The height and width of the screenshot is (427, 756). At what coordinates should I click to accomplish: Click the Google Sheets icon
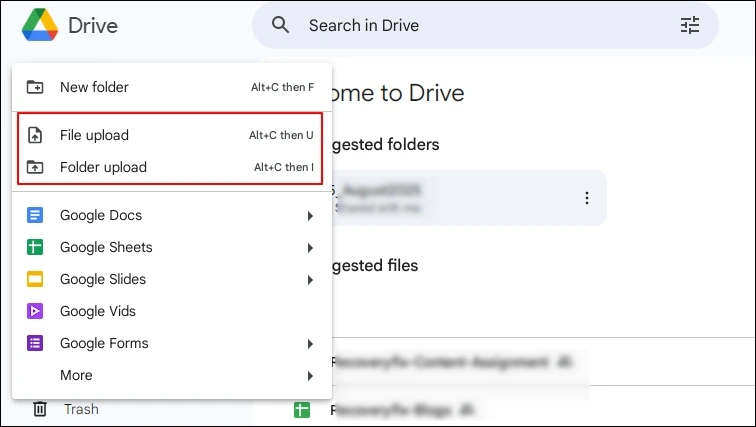coord(35,247)
